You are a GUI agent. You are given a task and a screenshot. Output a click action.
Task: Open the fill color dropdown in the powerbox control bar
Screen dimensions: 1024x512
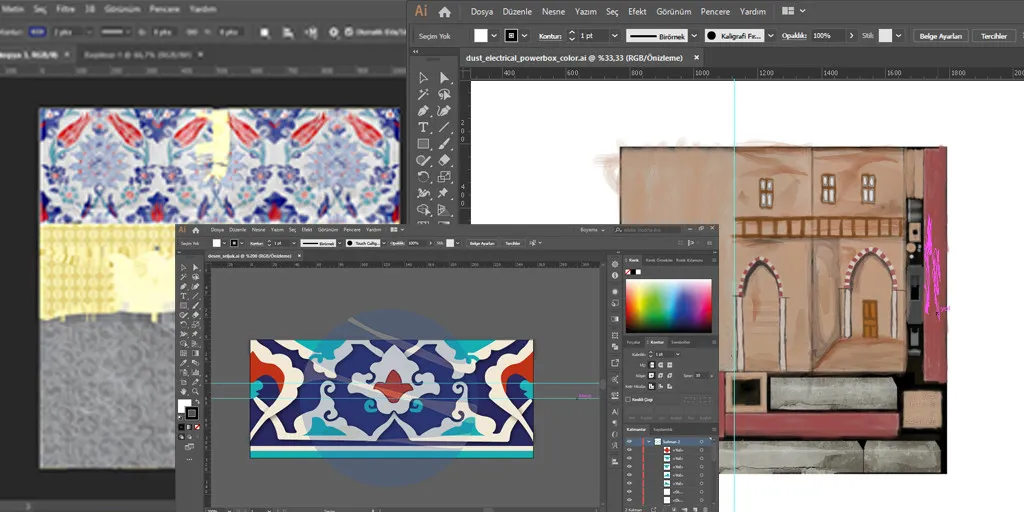point(494,36)
